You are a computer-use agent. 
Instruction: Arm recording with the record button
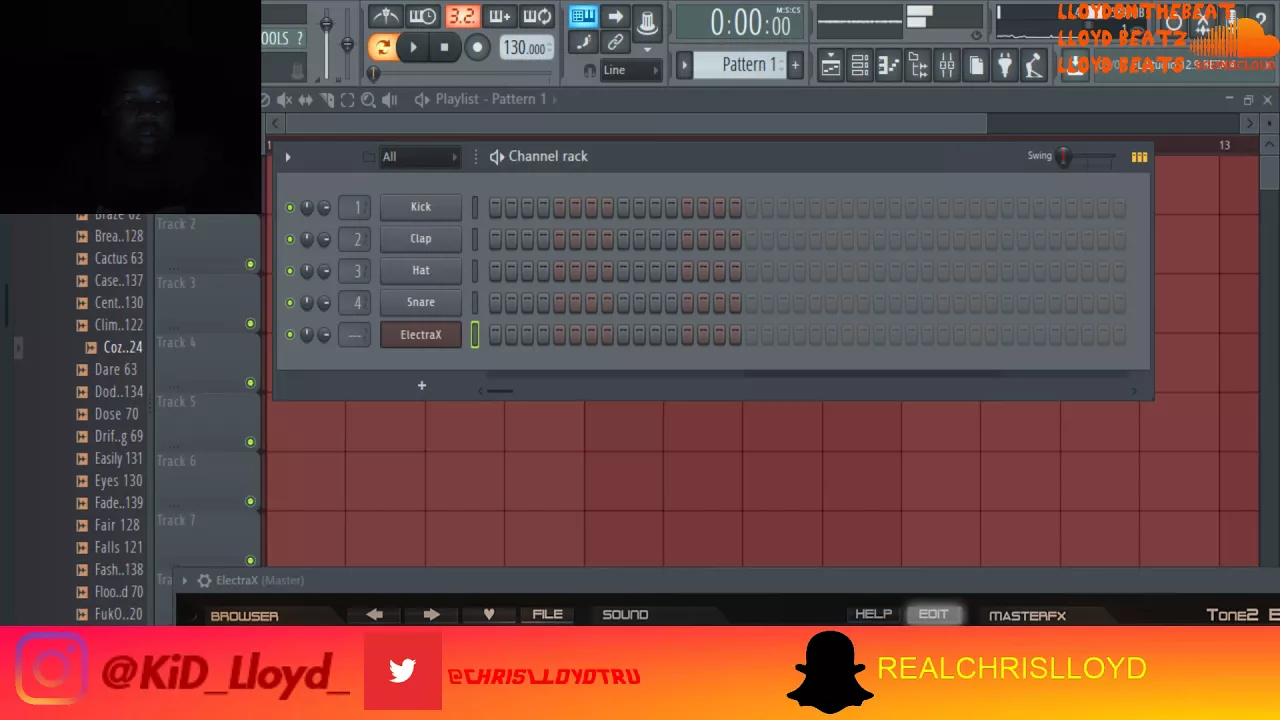477,47
